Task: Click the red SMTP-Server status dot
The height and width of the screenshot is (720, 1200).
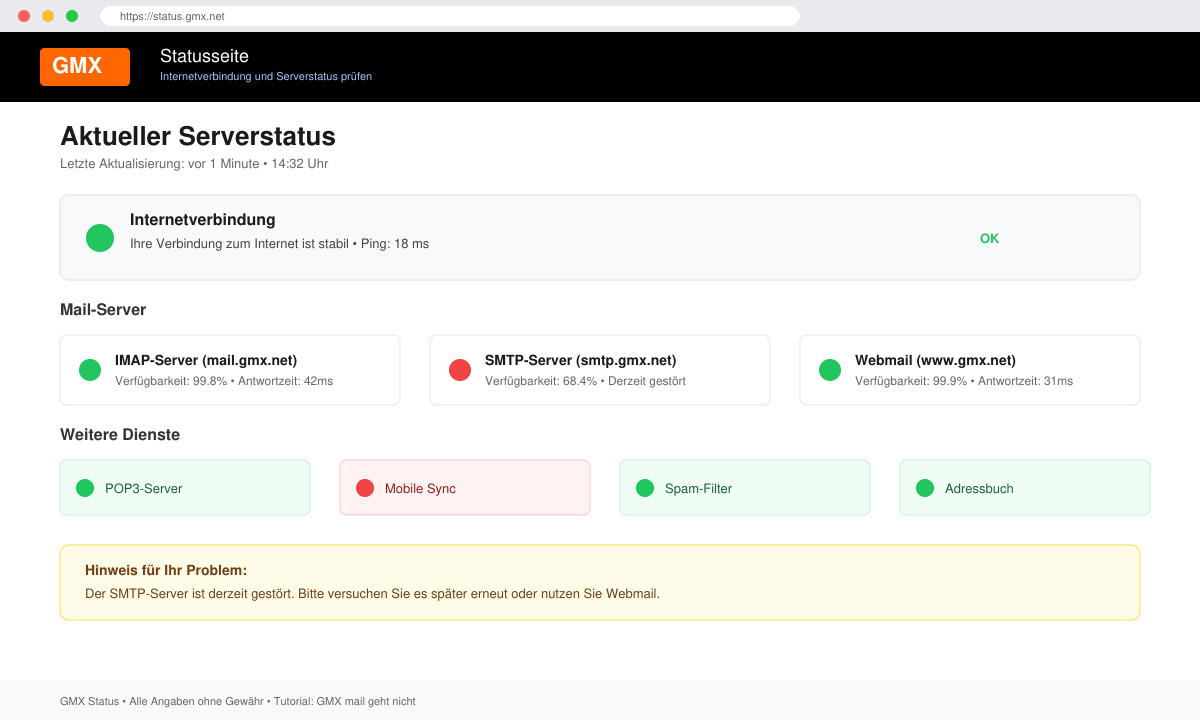Action: point(460,370)
